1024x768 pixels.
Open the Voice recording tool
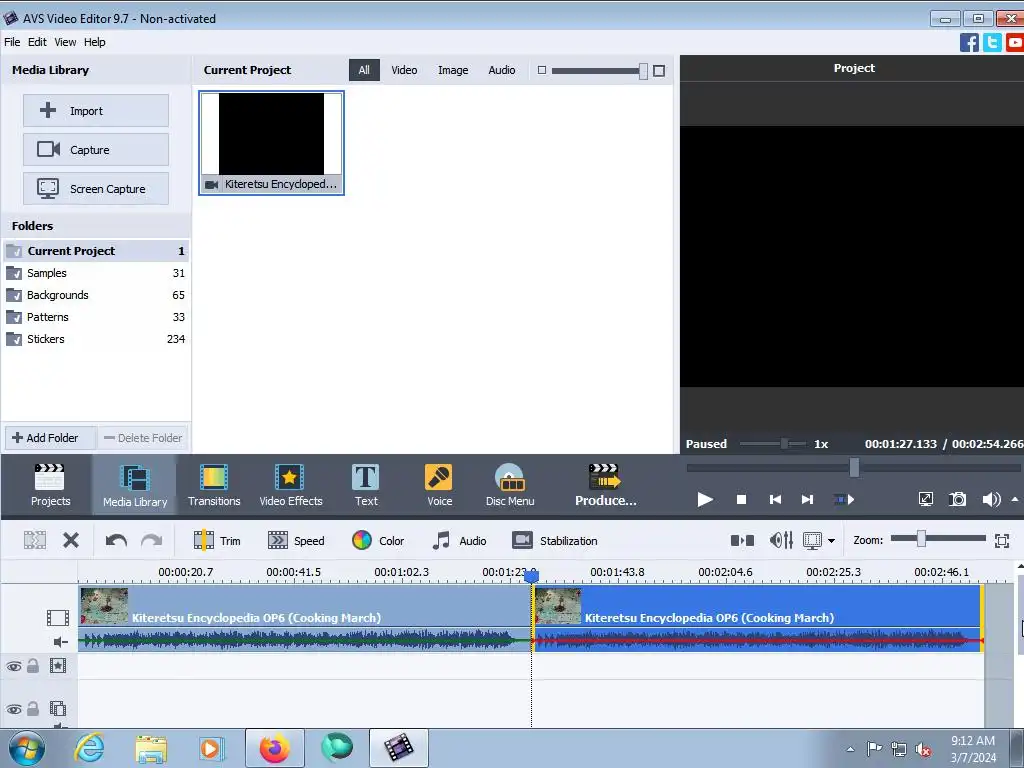[x=439, y=485]
